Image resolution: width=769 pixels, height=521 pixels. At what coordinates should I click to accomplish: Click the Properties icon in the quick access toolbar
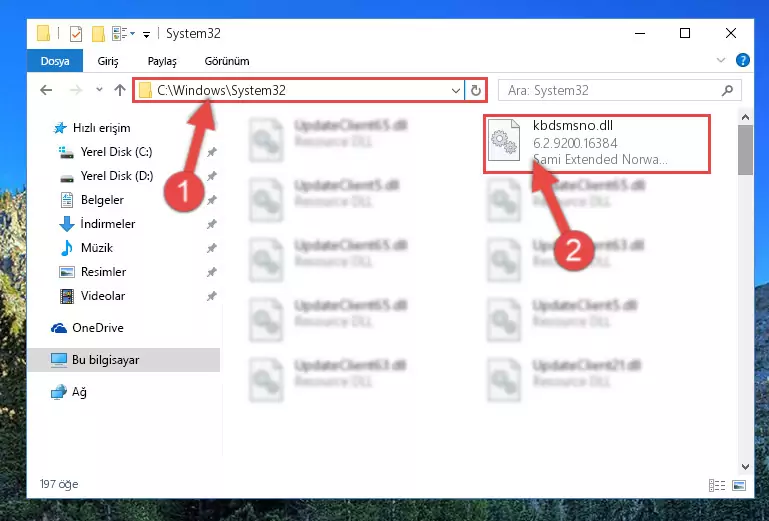(x=76, y=34)
